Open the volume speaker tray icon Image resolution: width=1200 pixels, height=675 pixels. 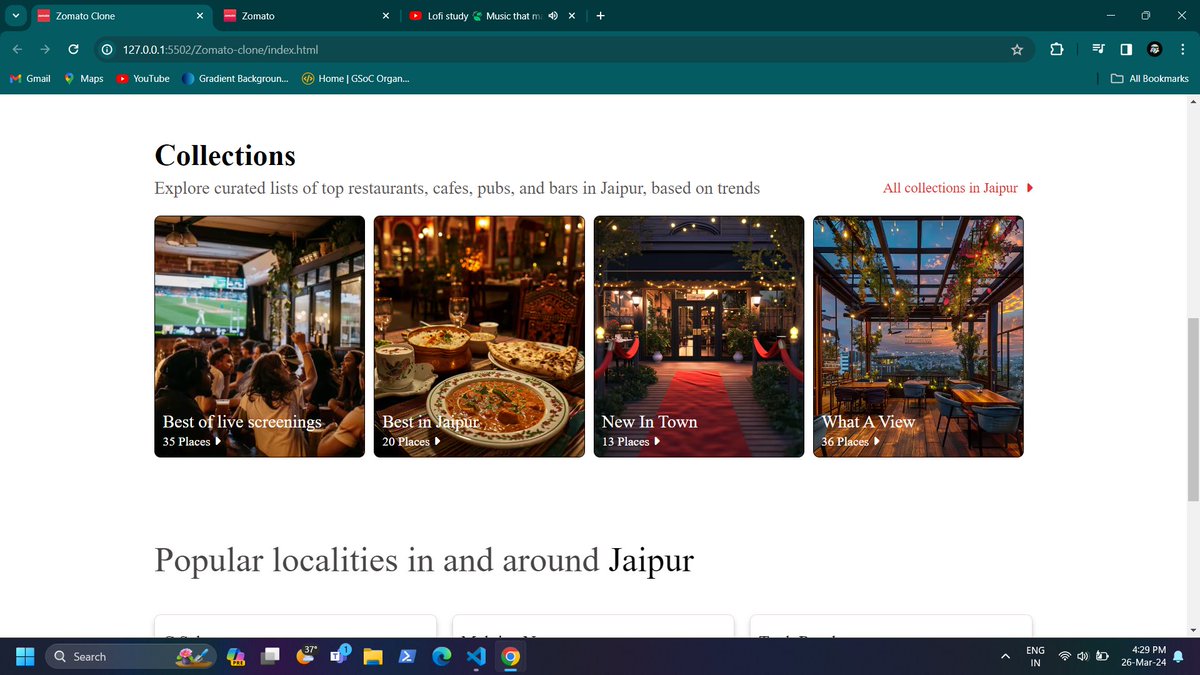1083,656
